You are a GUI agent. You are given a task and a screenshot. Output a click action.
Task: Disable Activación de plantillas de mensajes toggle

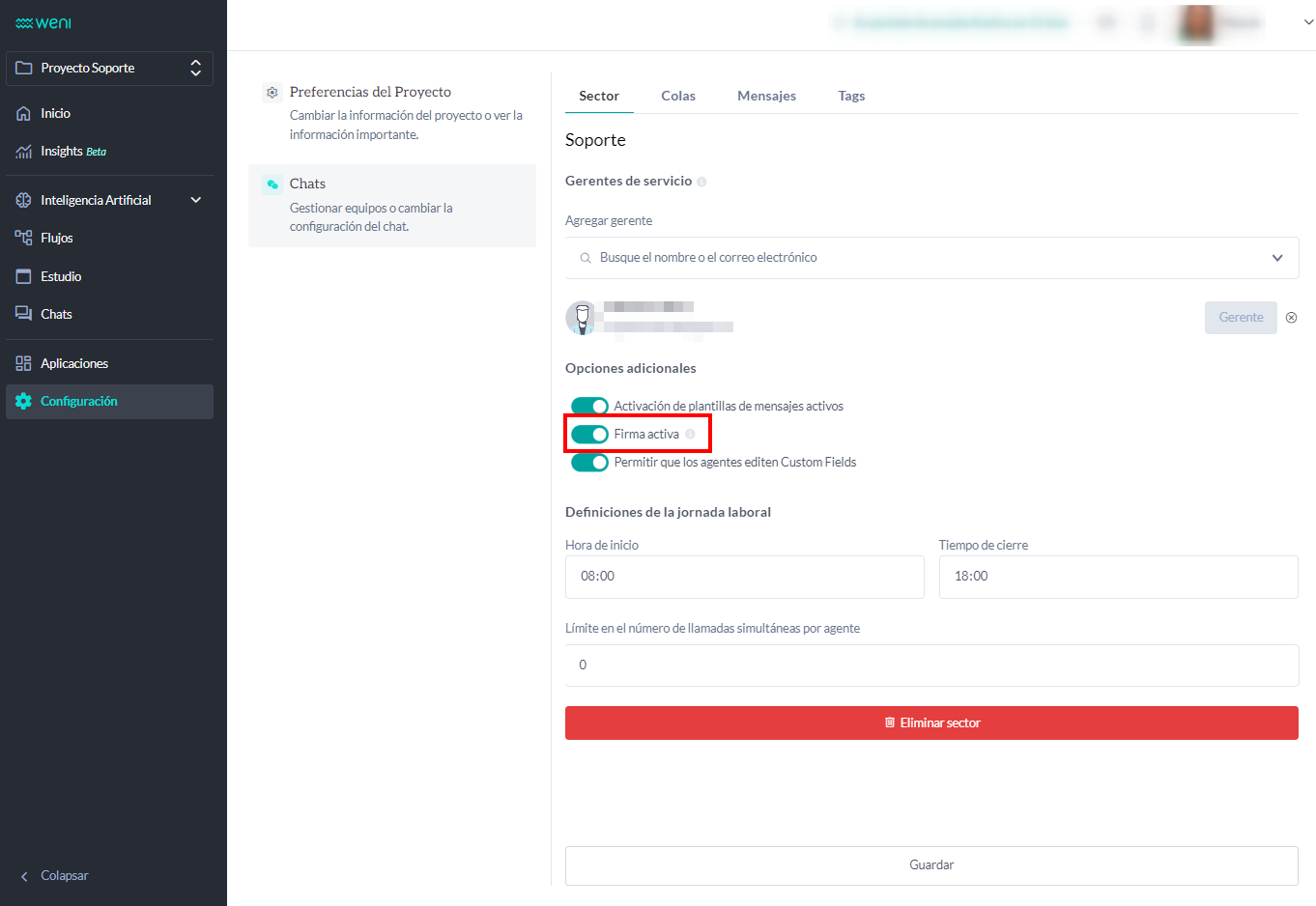pyautogui.click(x=589, y=407)
